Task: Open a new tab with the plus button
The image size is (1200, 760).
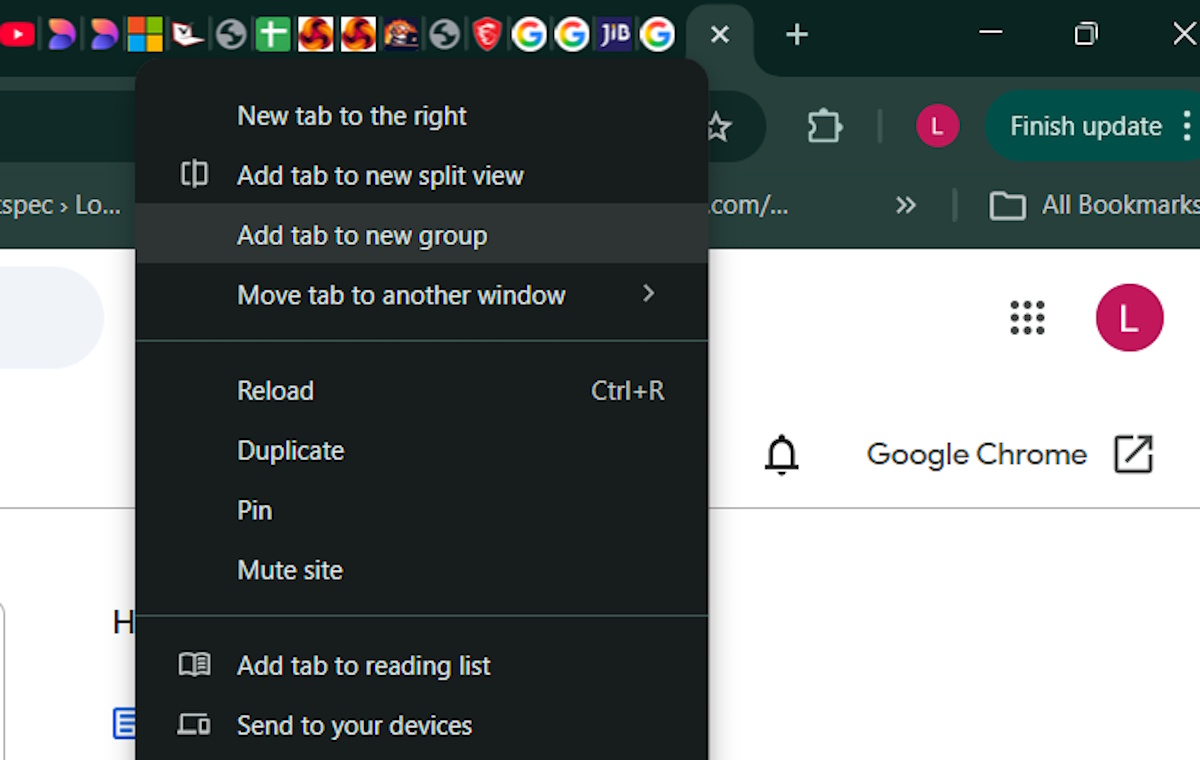Action: pyautogui.click(x=796, y=34)
